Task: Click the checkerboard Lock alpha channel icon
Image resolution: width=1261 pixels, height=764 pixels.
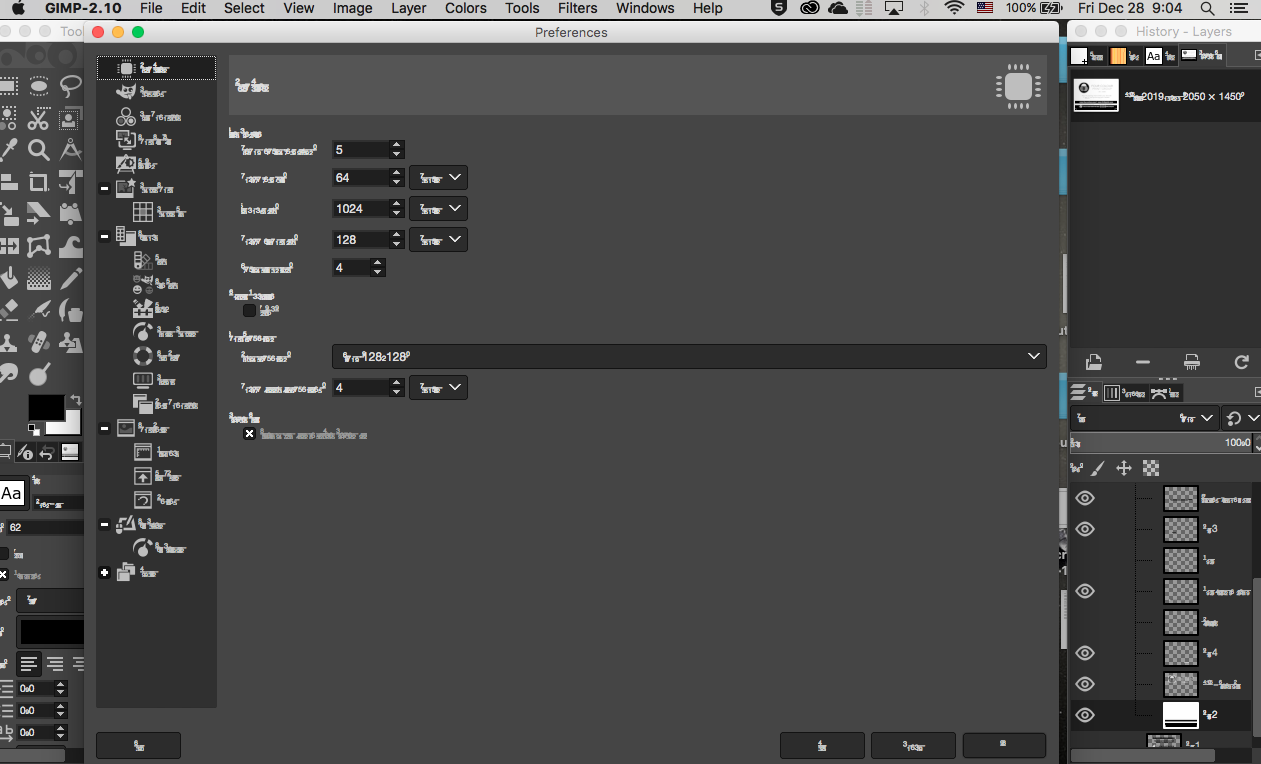Action: tap(1151, 468)
